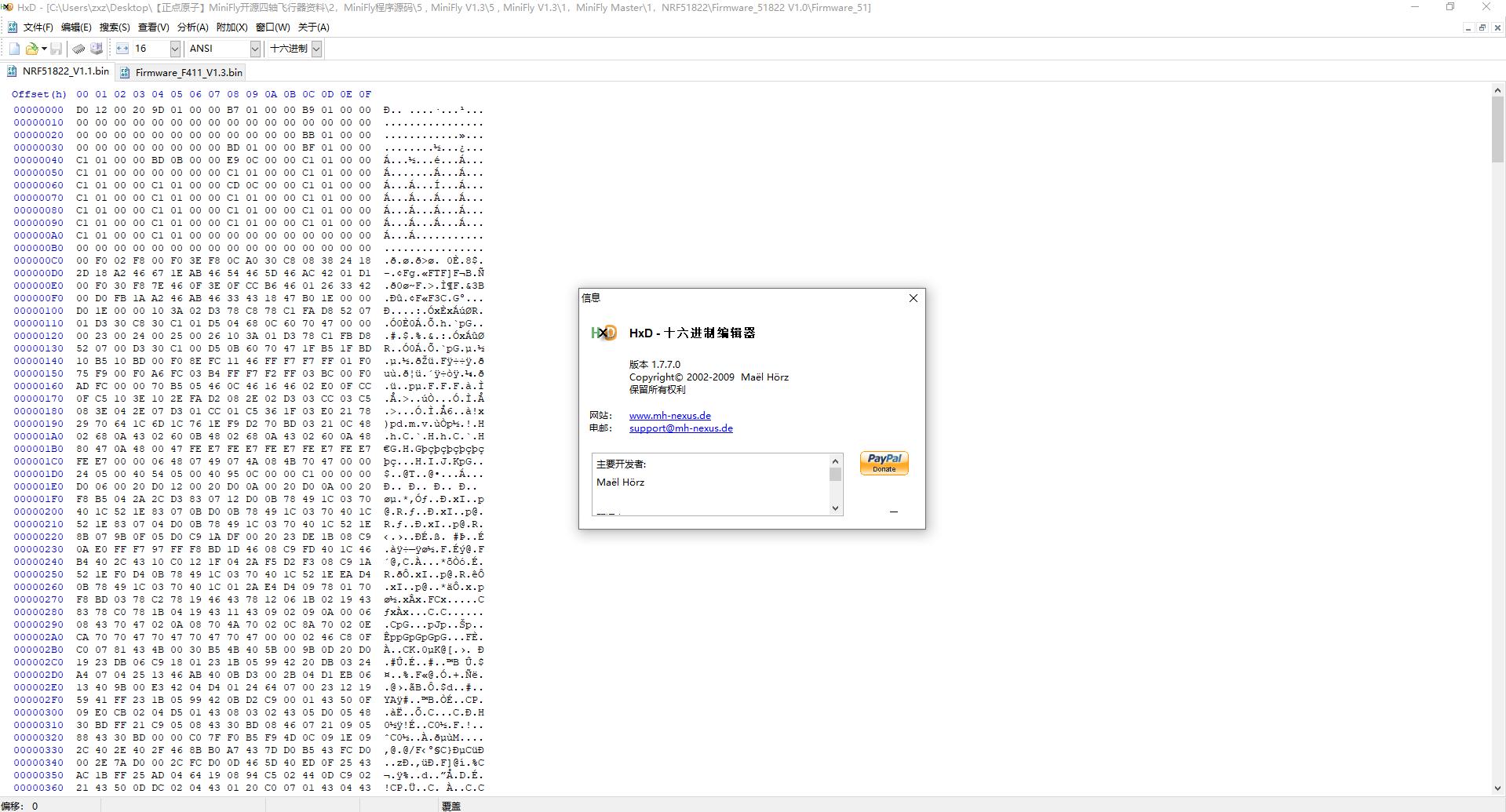This screenshot has height=812, width=1506.
Task: Click the Open file folder icon
Action: click(32, 49)
